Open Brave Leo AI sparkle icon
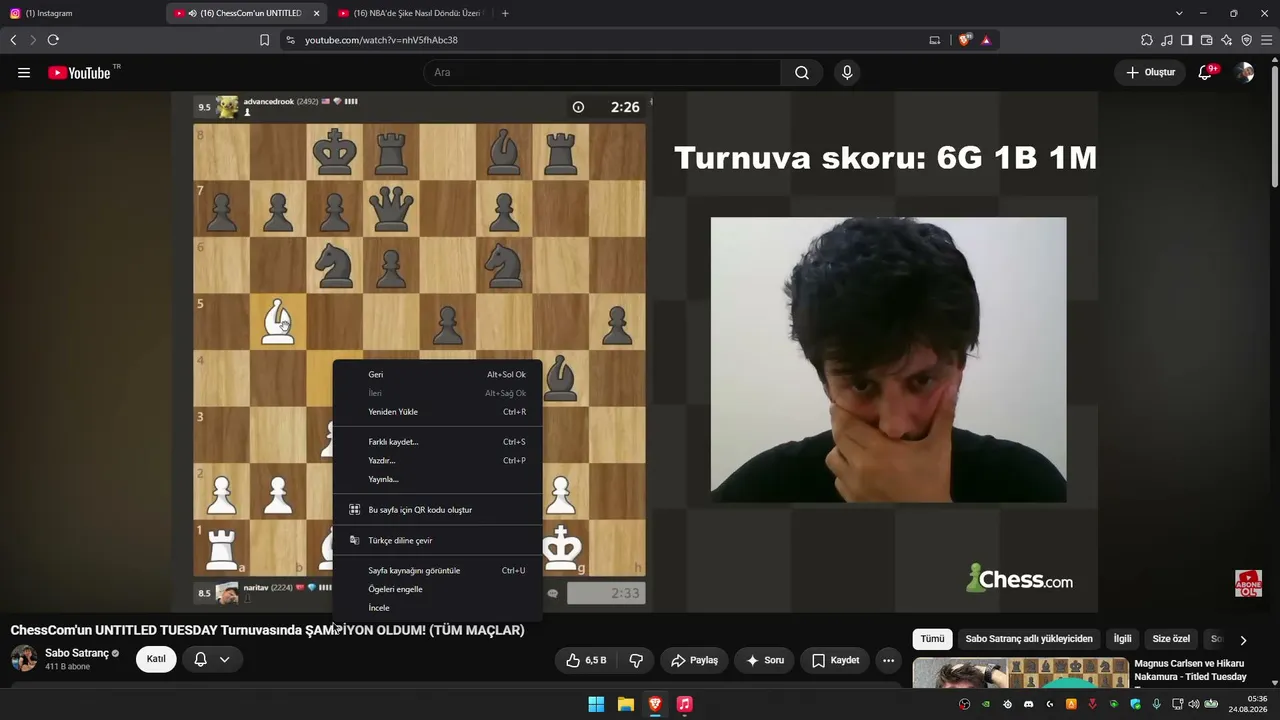Image resolution: width=1280 pixels, height=720 pixels. point(1226,40)
